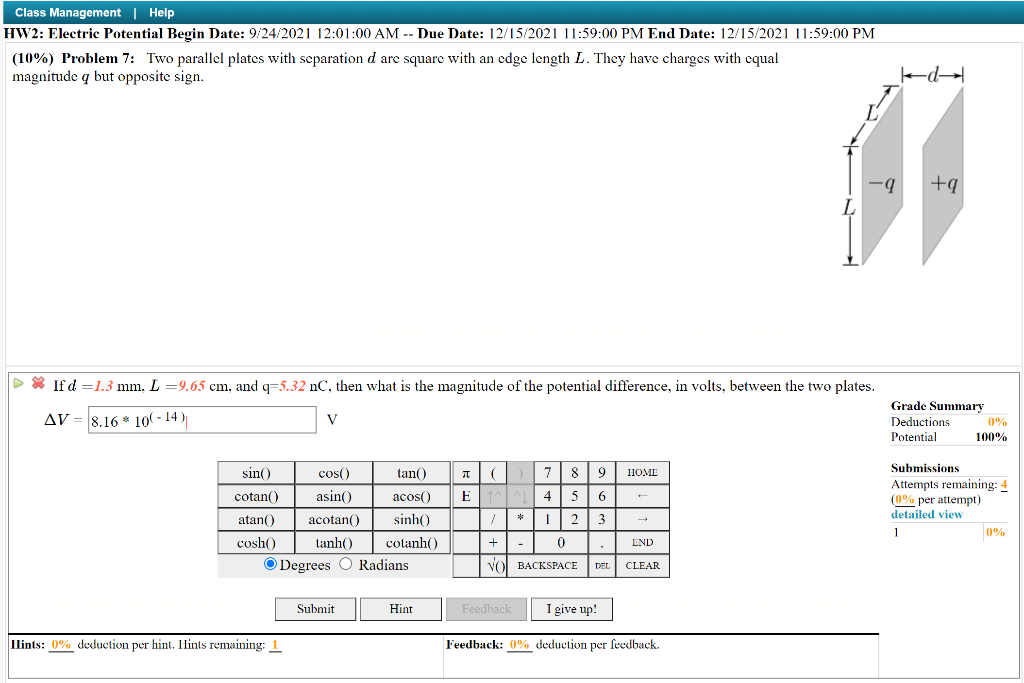Click the red X incorrect mark

[x=39, y=383]
